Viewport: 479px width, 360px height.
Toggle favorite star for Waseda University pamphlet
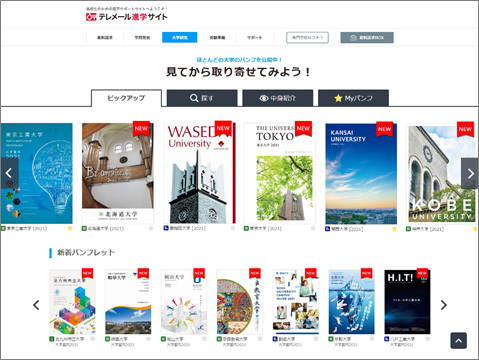click(233, 228)
